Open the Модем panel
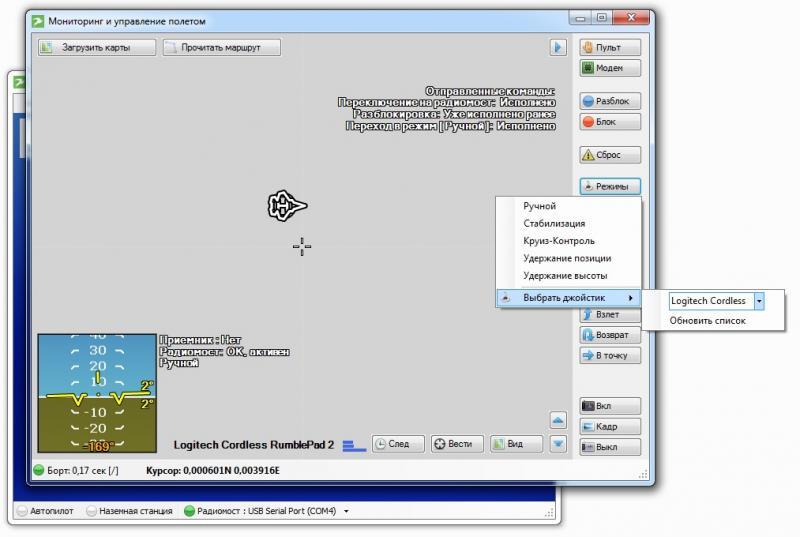Viewport: 800px width, 537px height. [x=609, y=68]
